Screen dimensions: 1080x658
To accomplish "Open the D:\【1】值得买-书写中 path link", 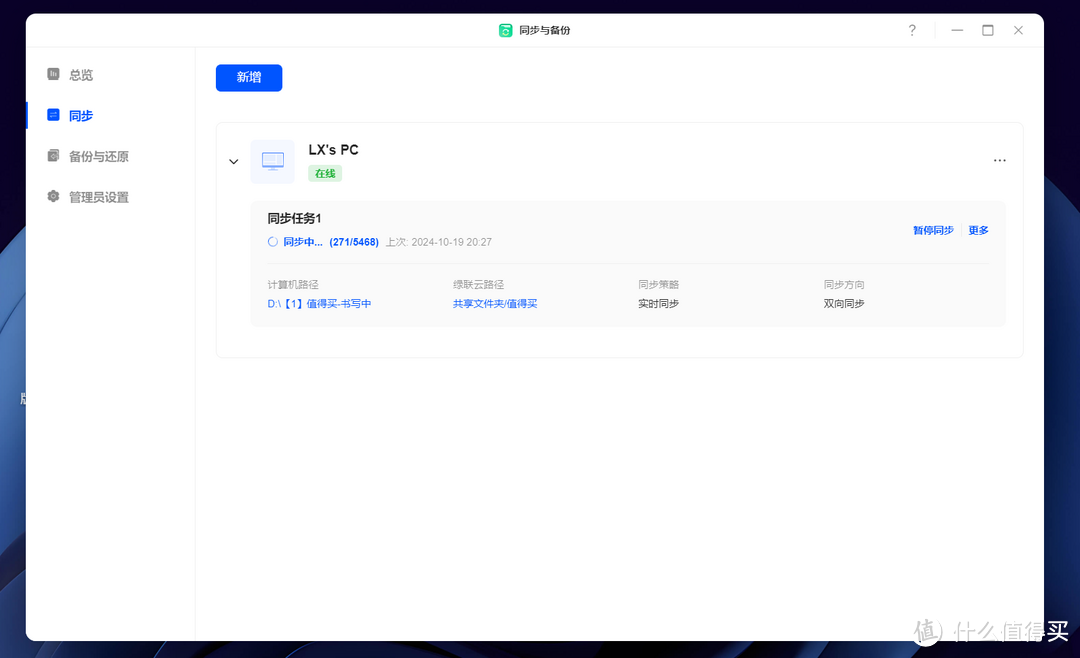I will click(319, 303).
